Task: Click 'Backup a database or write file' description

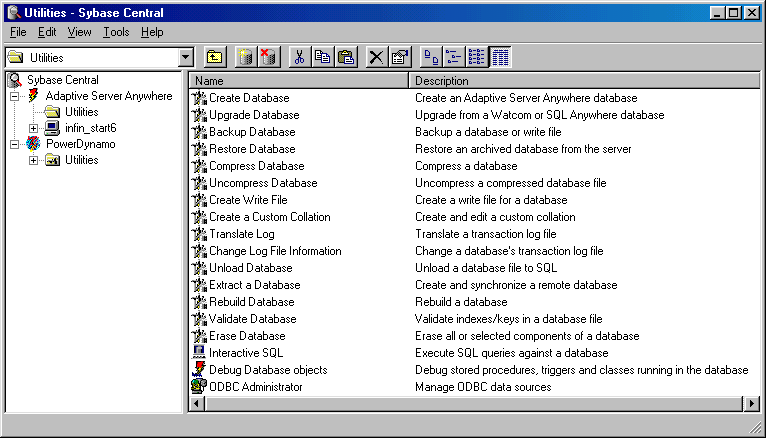Action: 488,132
